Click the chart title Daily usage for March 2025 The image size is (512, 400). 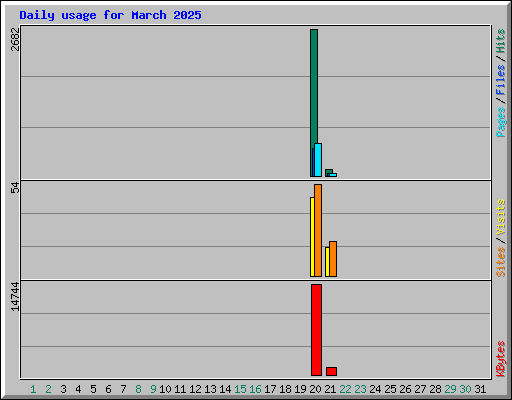coord(110,15)
